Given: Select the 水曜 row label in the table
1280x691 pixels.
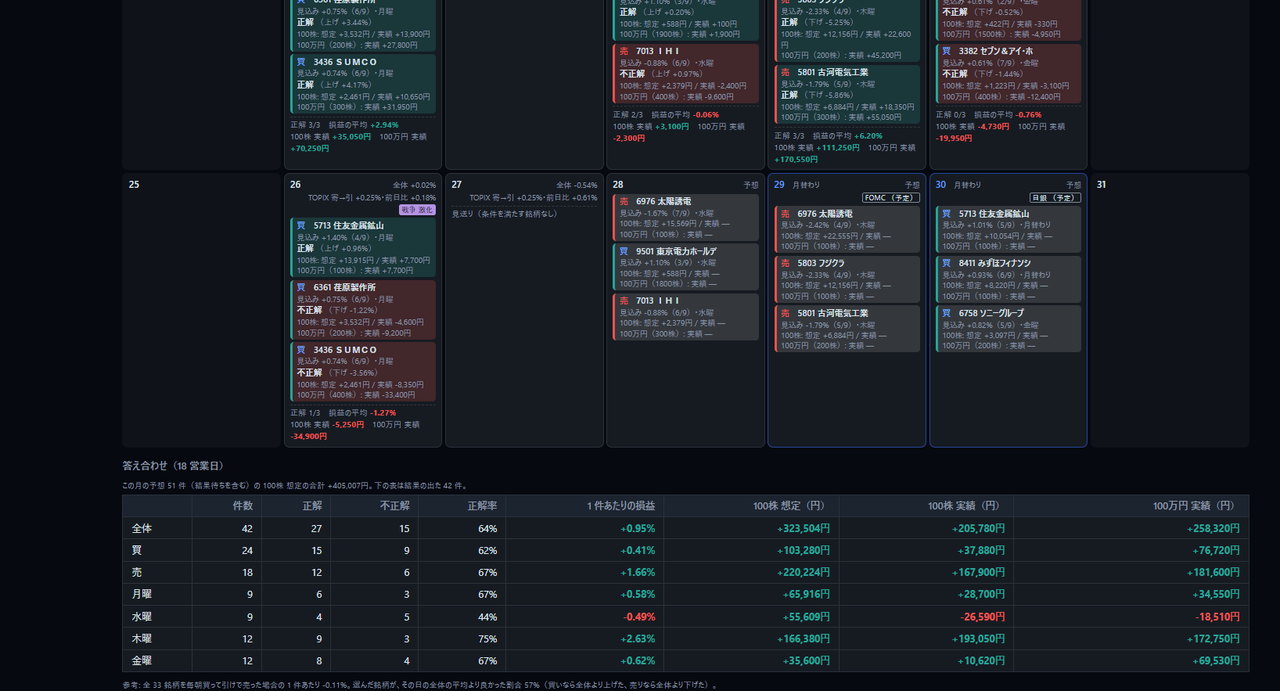Looking at the screenshot, I should [142, 616].
